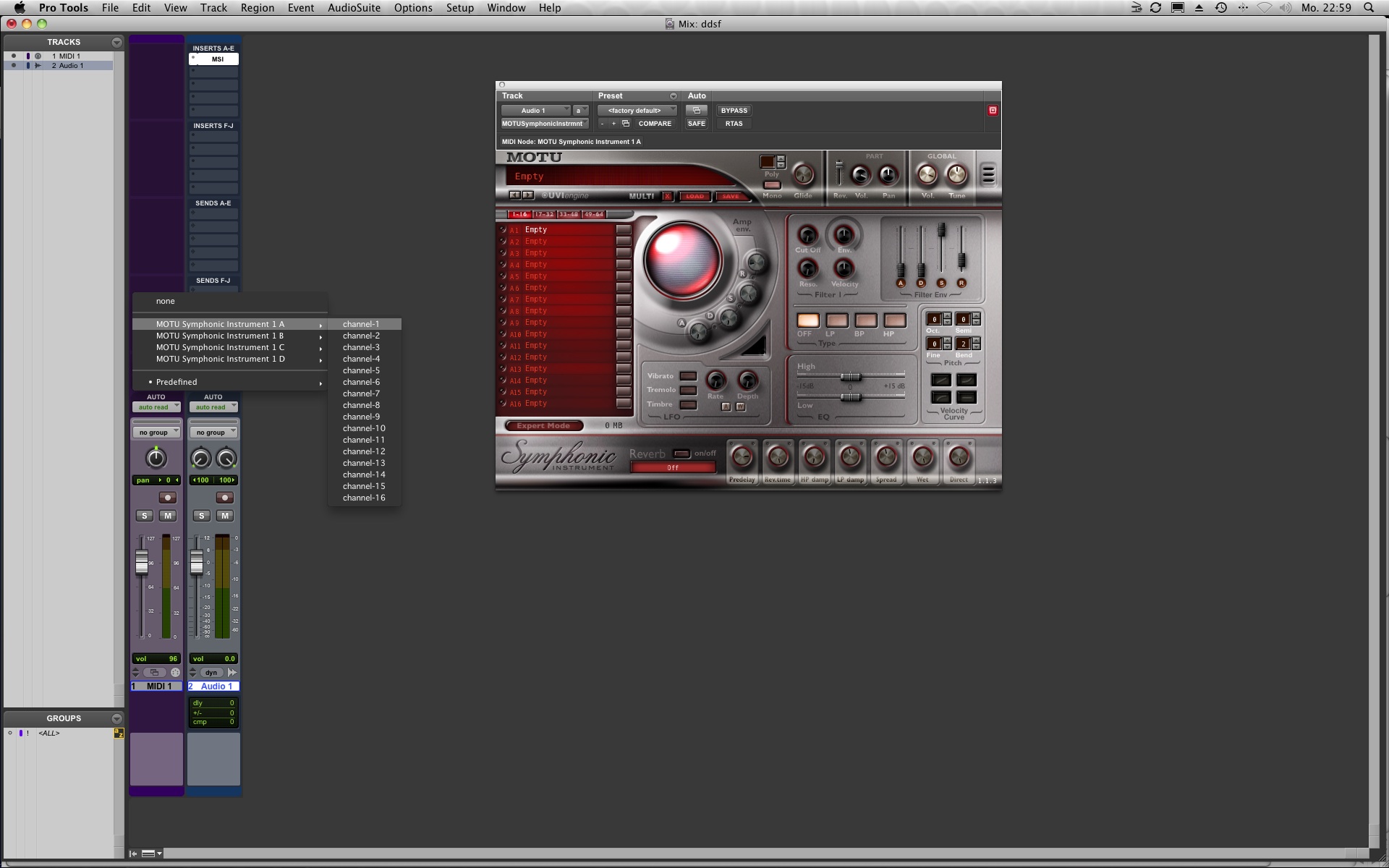Toggle the Reverb on/off switch
Image resolution: width=1389 pixels, height=868 pixels.
click(x=681, y=454)
